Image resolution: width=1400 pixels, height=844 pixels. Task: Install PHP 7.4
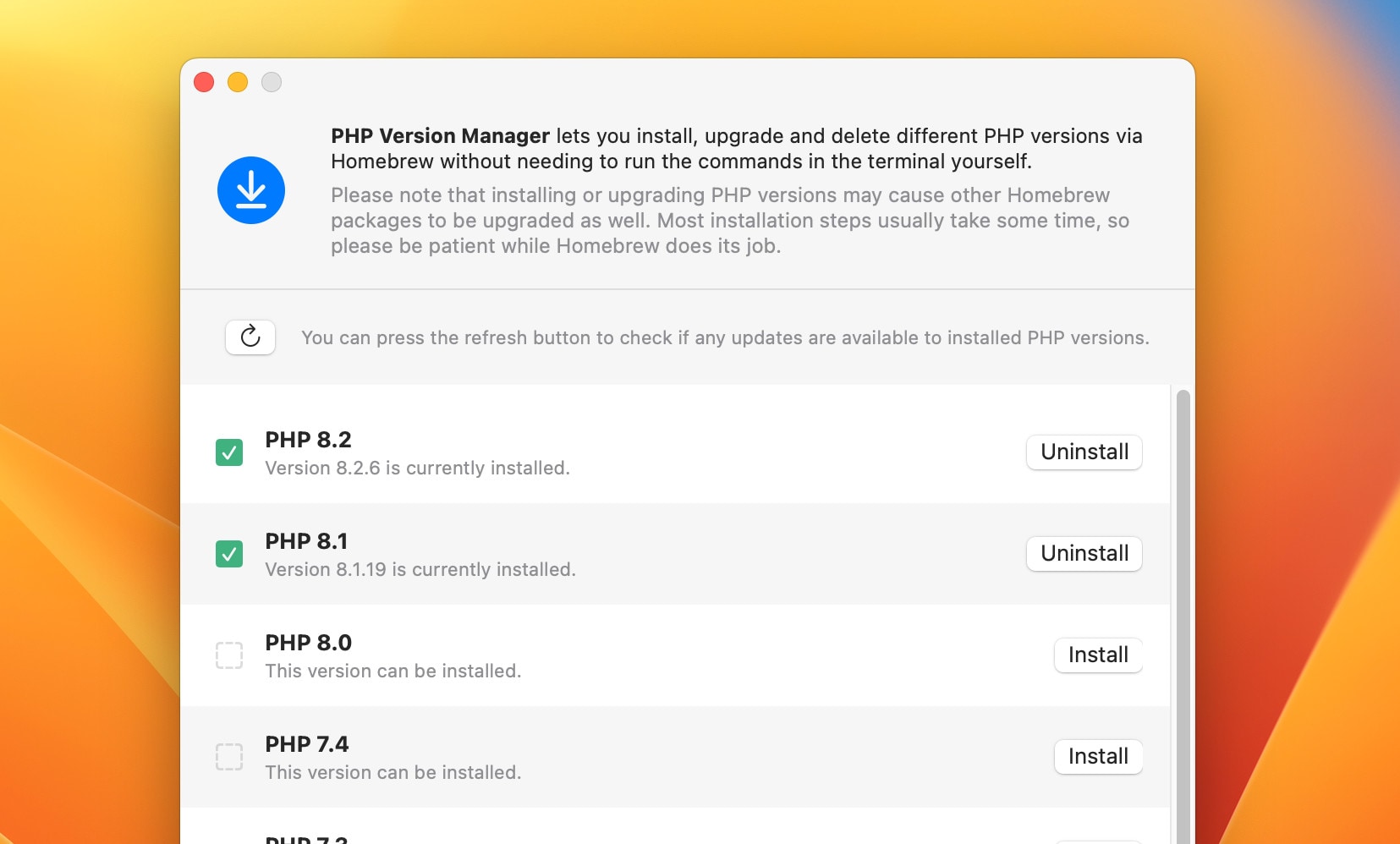[1098, 757]
